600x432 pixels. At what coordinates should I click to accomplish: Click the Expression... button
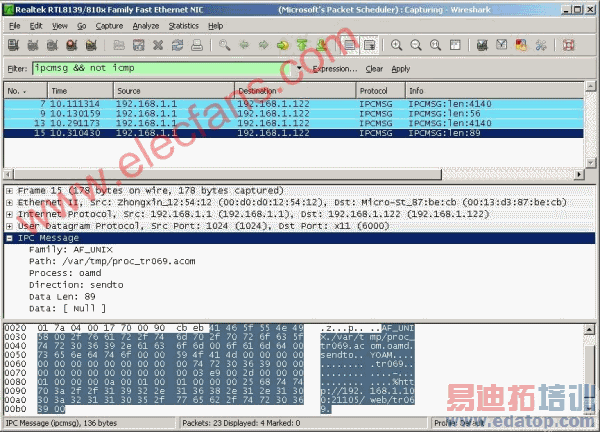(x=335, y=69)
